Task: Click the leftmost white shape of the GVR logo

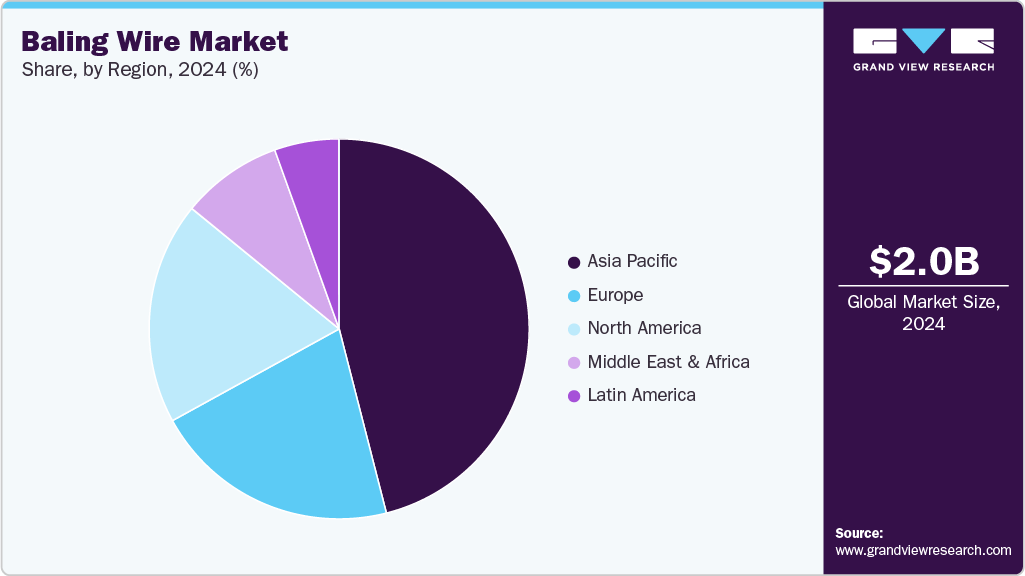Action: click(875, 42)
